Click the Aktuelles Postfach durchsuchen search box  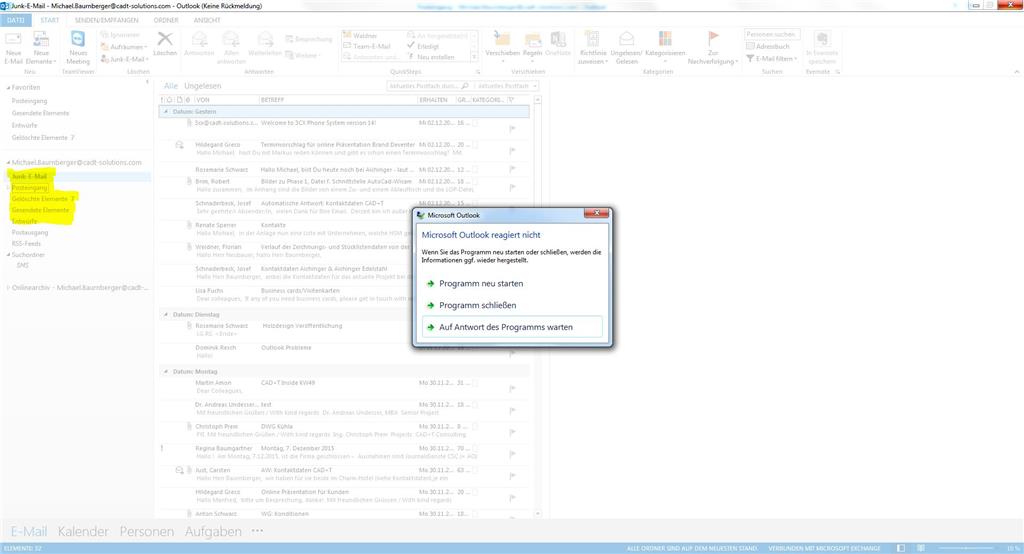[428, 86]
